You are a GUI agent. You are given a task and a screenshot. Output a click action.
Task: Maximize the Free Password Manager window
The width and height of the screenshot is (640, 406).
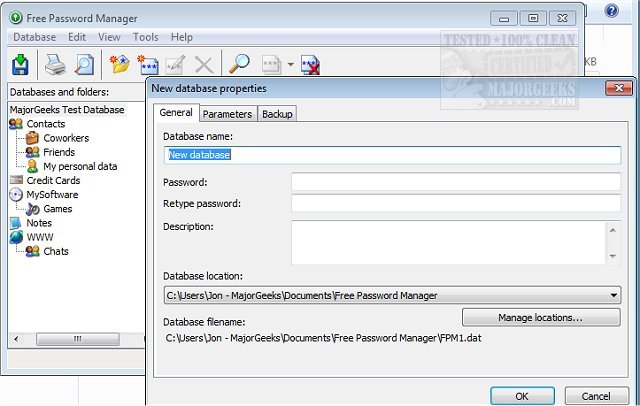pyautogui.click(x=533, y=18)
